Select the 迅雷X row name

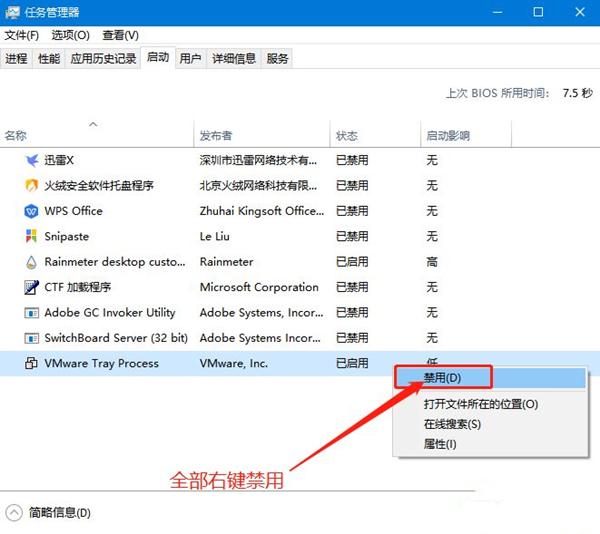click(x=59, y=160)
